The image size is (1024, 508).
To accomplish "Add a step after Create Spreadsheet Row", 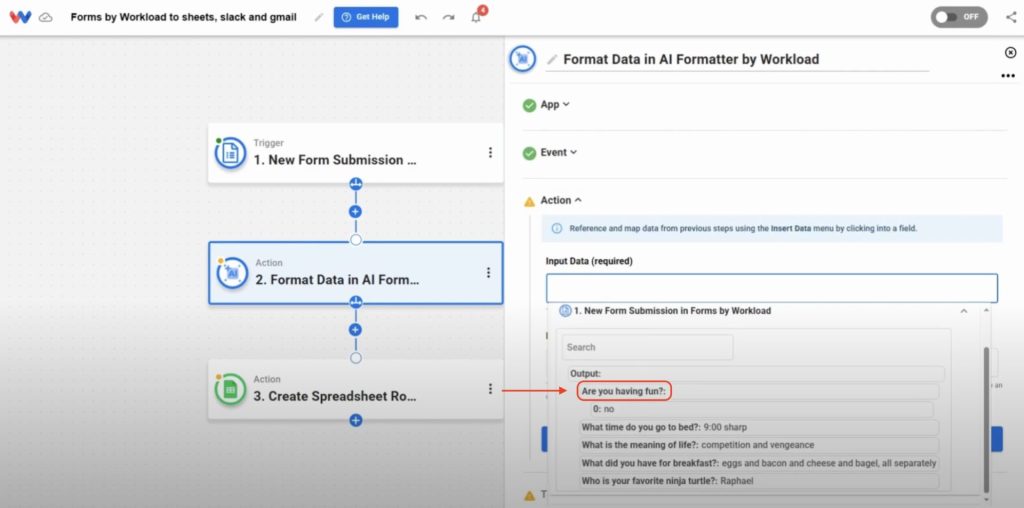I will pyautogui.click(x=355, y=421).
